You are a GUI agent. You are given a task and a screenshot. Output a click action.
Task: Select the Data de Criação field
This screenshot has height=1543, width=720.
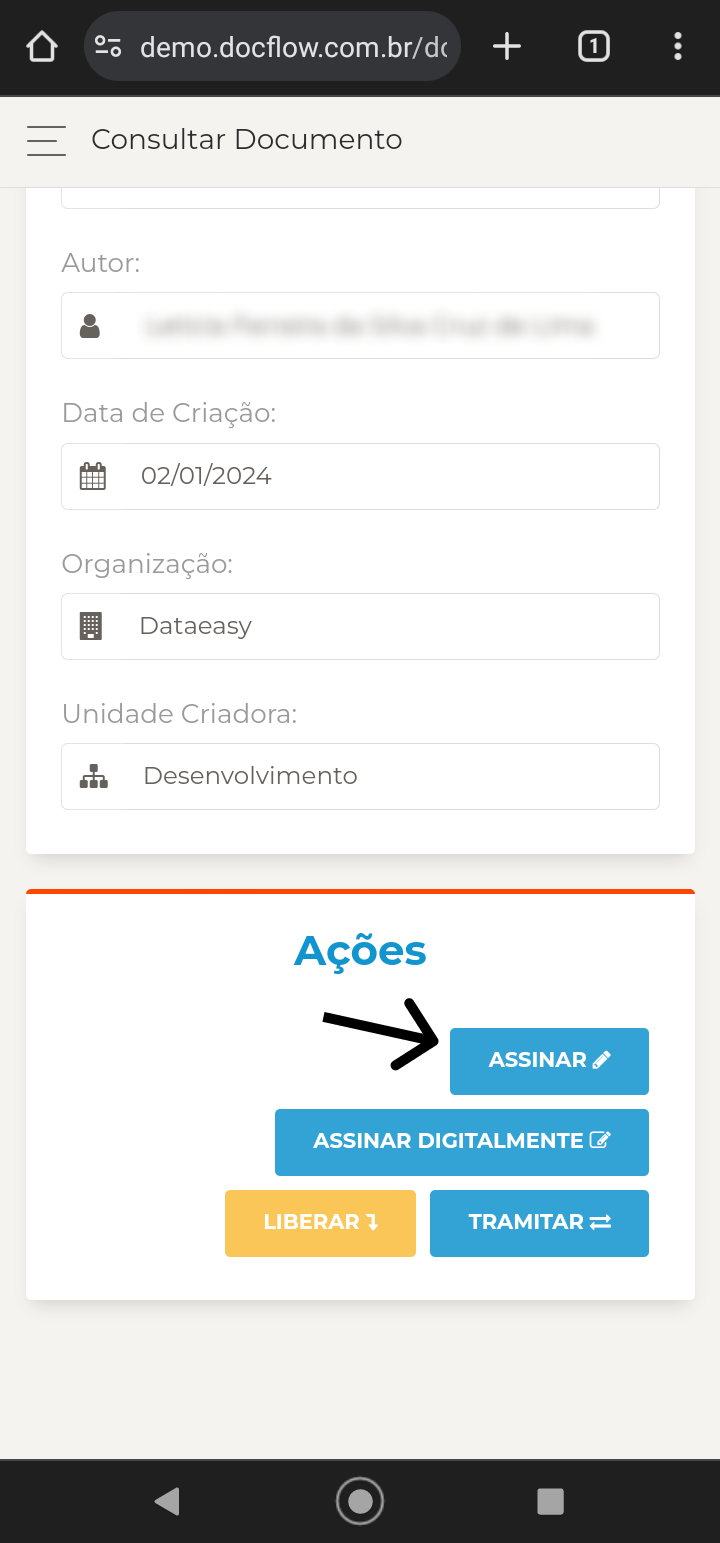point(360,476)
